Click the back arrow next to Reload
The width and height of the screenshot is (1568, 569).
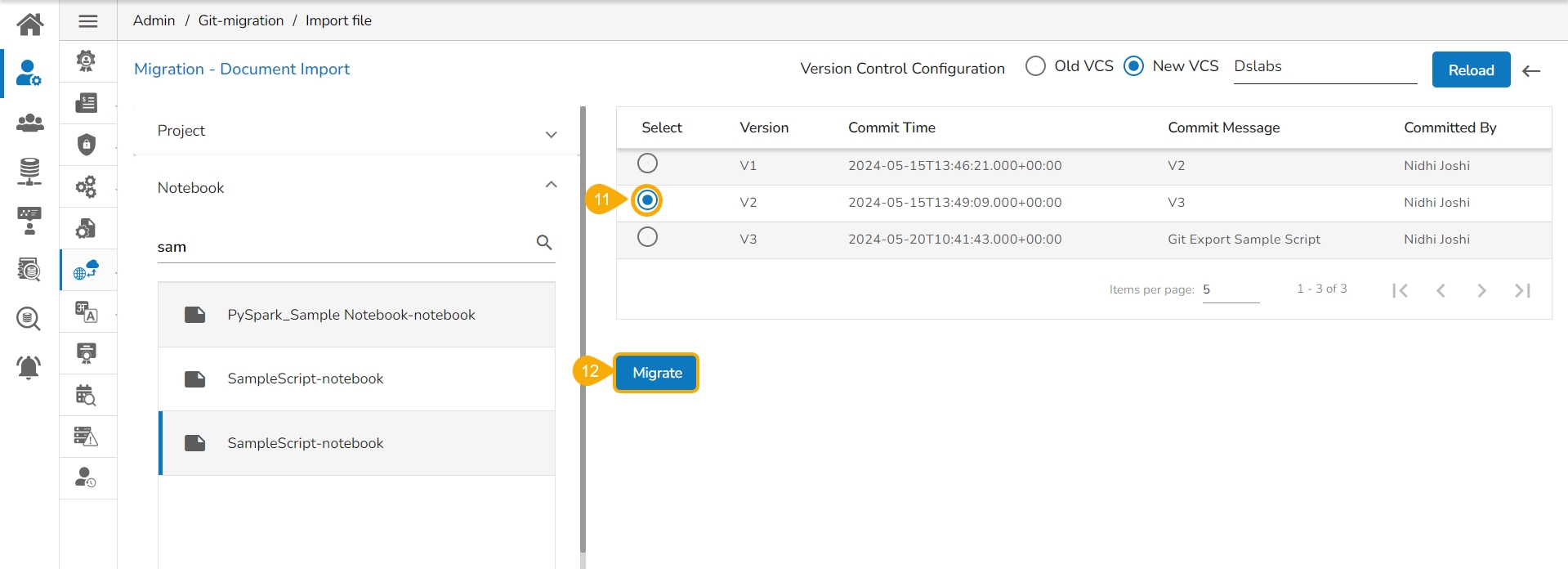[x=1531, y=71]
